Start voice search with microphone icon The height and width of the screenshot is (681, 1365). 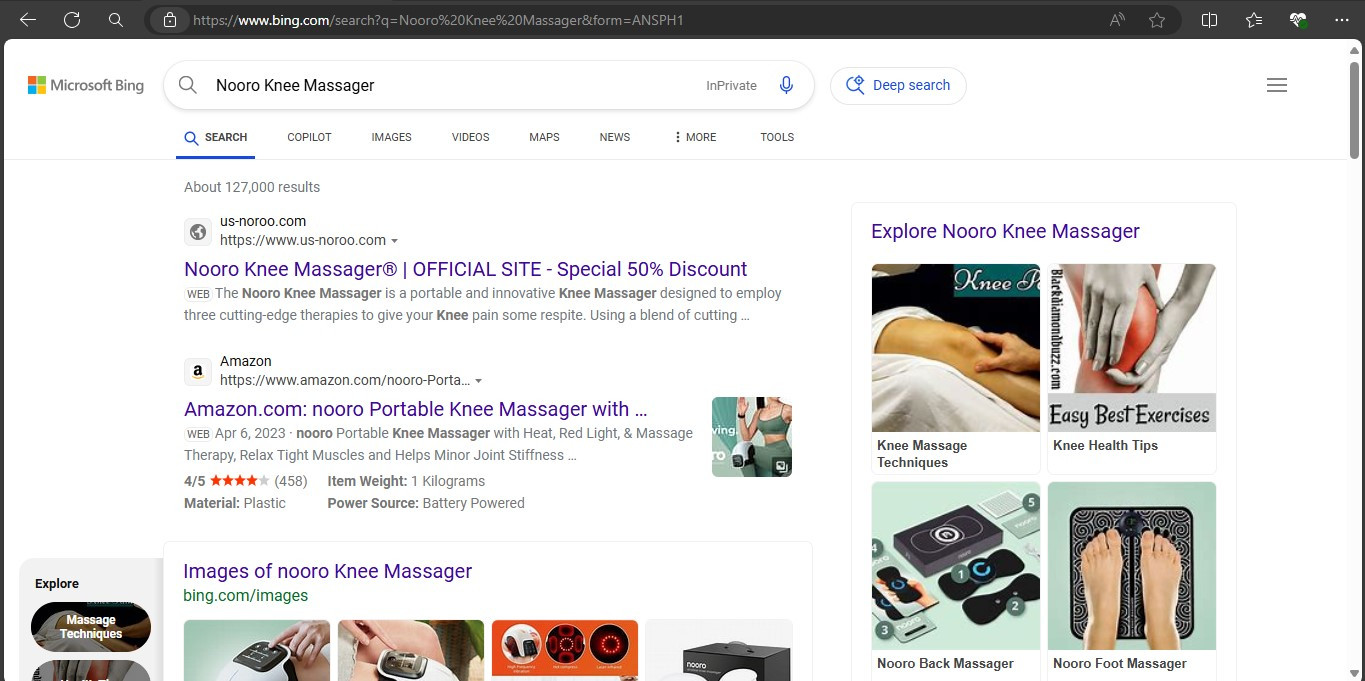(786, 85)
